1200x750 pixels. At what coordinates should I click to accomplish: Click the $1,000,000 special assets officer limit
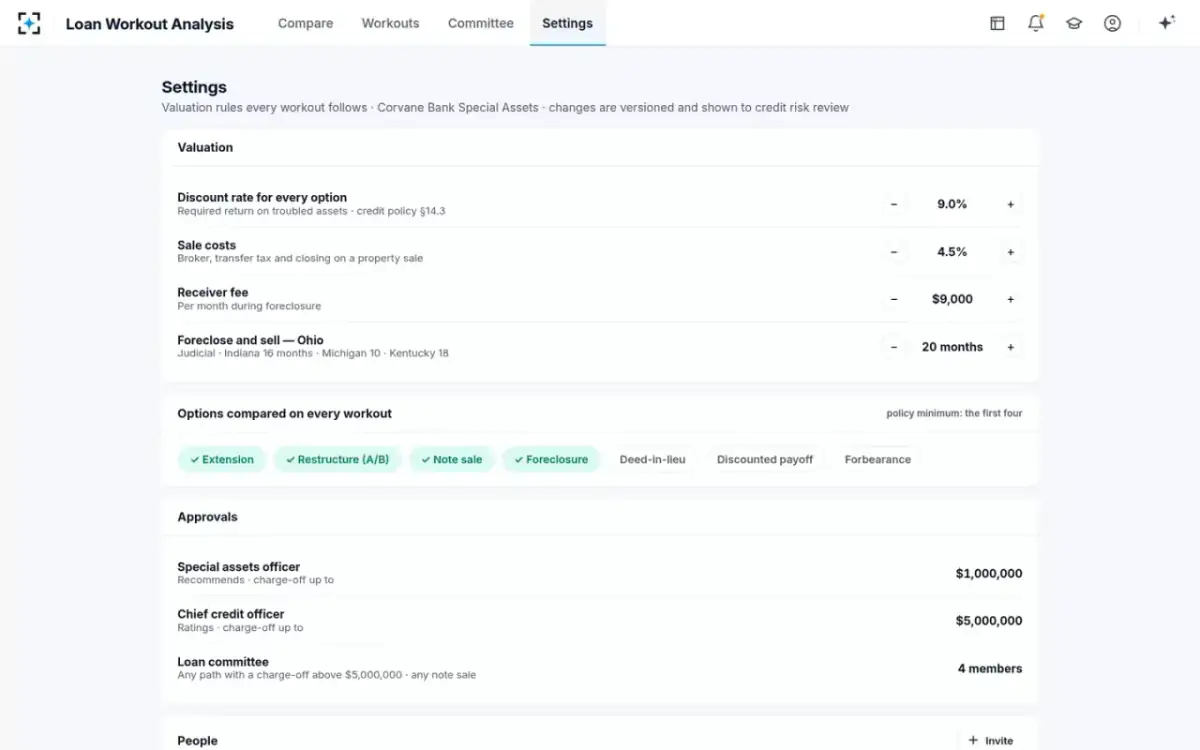(x=989, y=574)
